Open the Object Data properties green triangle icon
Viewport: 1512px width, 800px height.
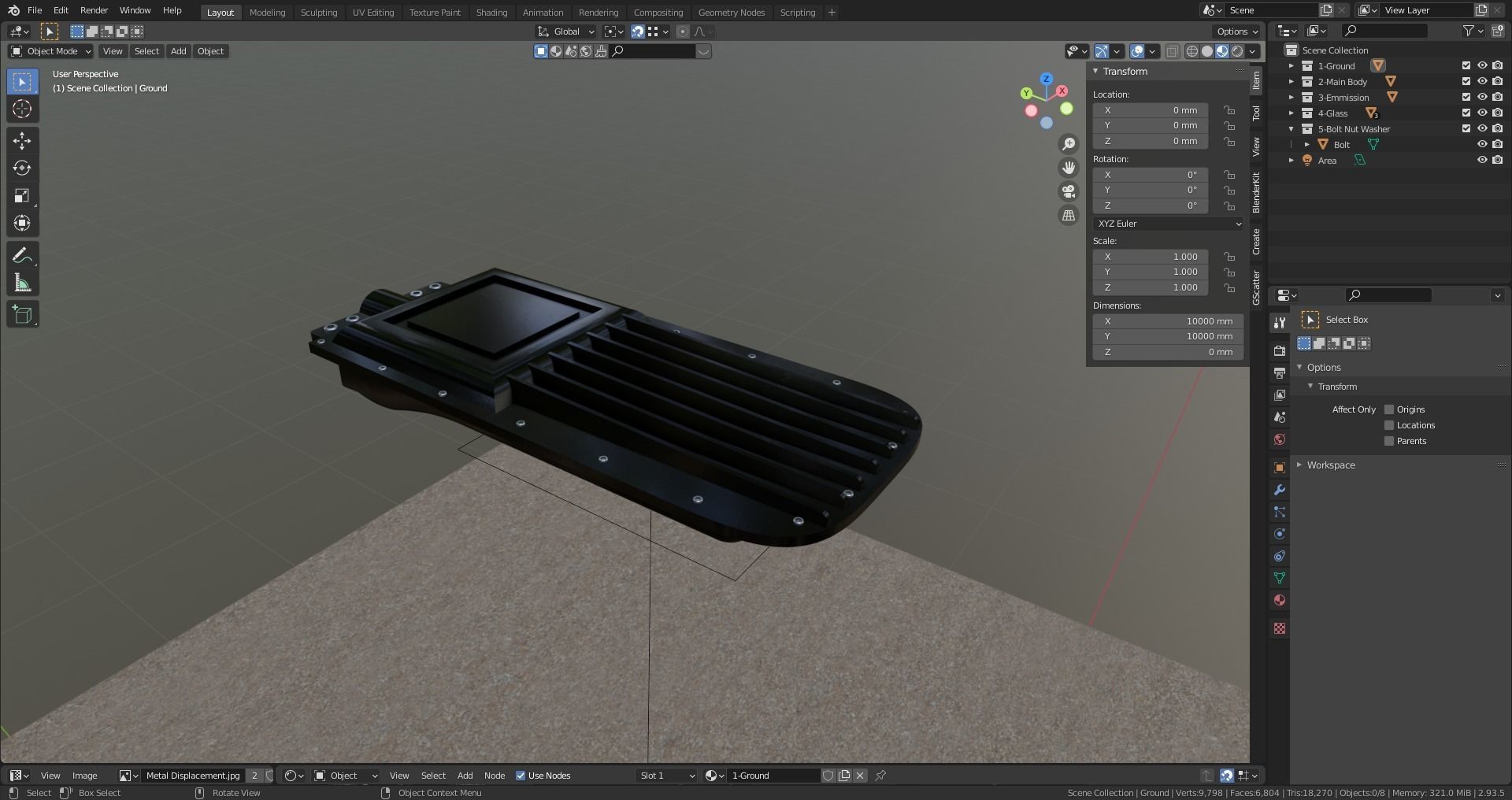(x=1280, y=578)
